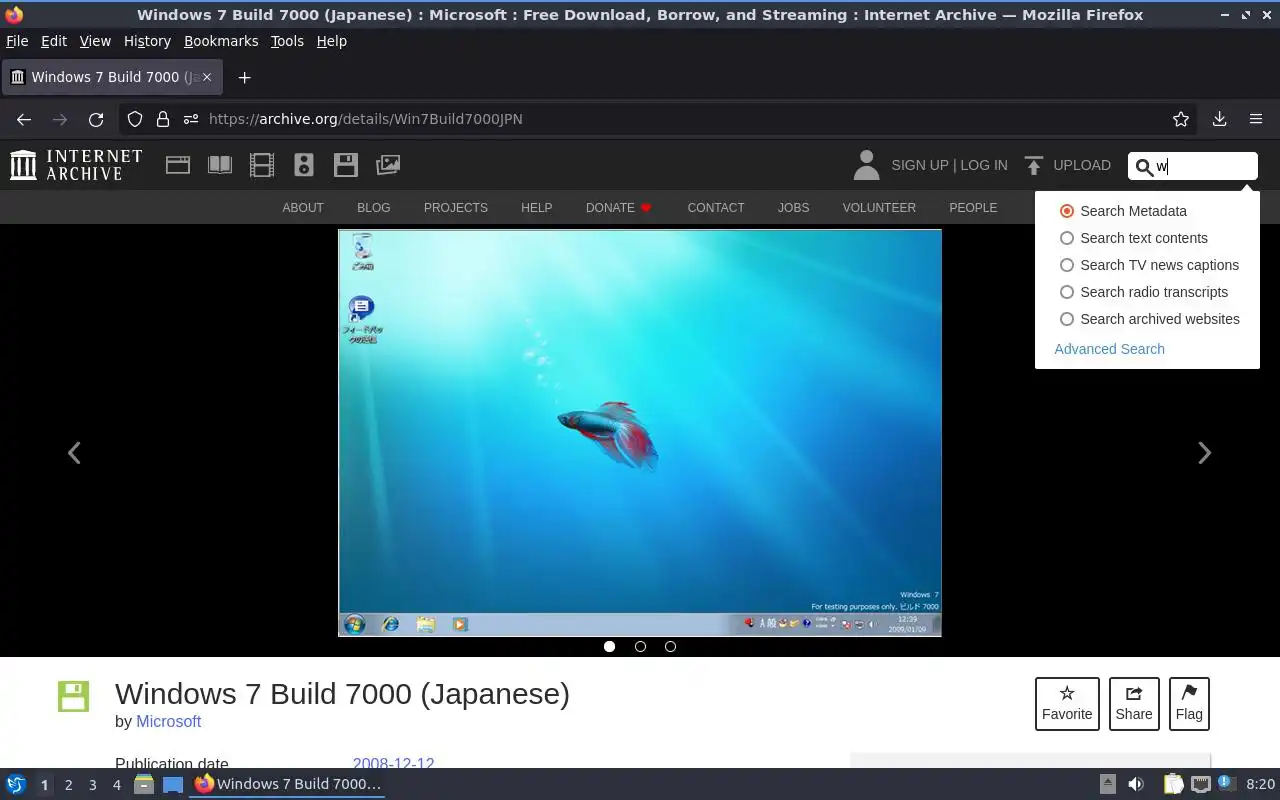This screenshot has width=1280, height=800.
Task: Open the JOBS nav link
Action: [793, 208]
